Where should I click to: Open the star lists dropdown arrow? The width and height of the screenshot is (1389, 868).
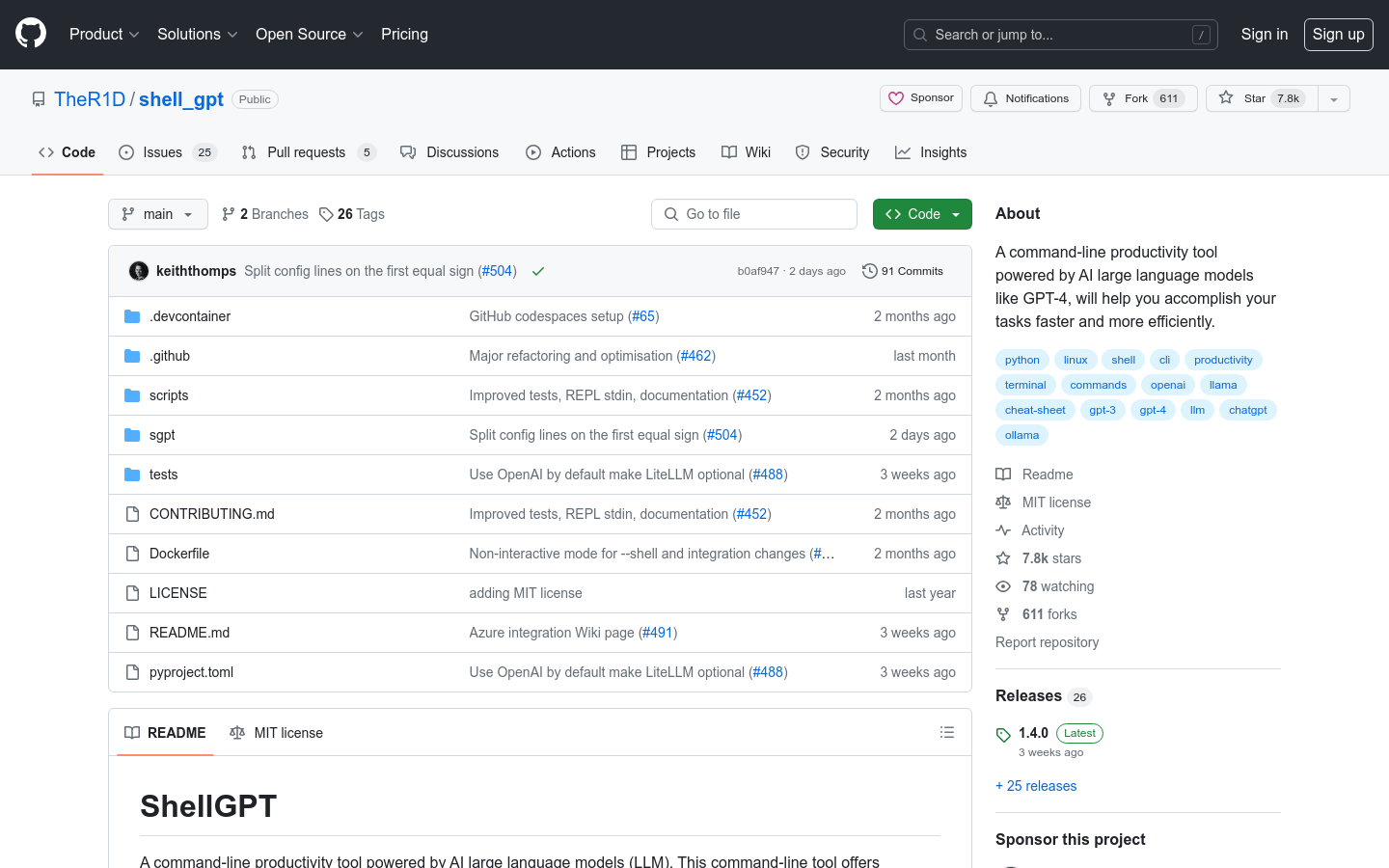1334,98
